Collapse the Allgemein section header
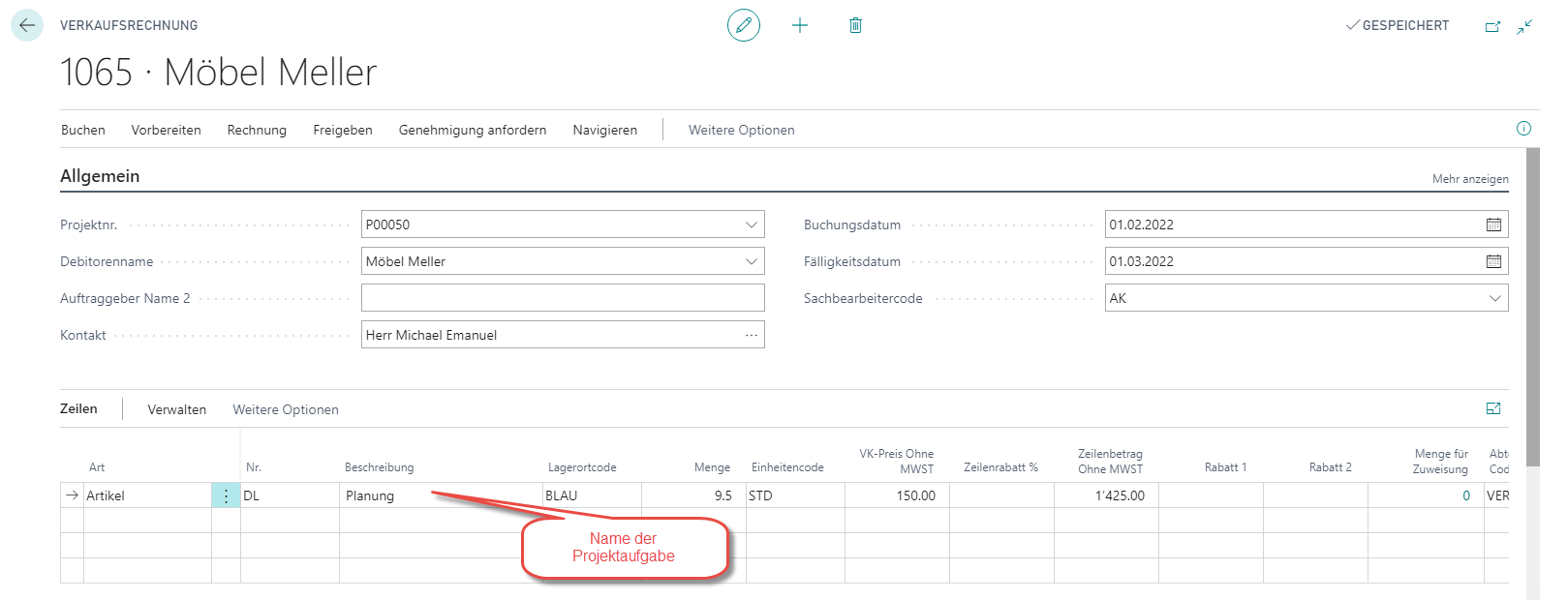1568x600 pixels. pos(100,176)
